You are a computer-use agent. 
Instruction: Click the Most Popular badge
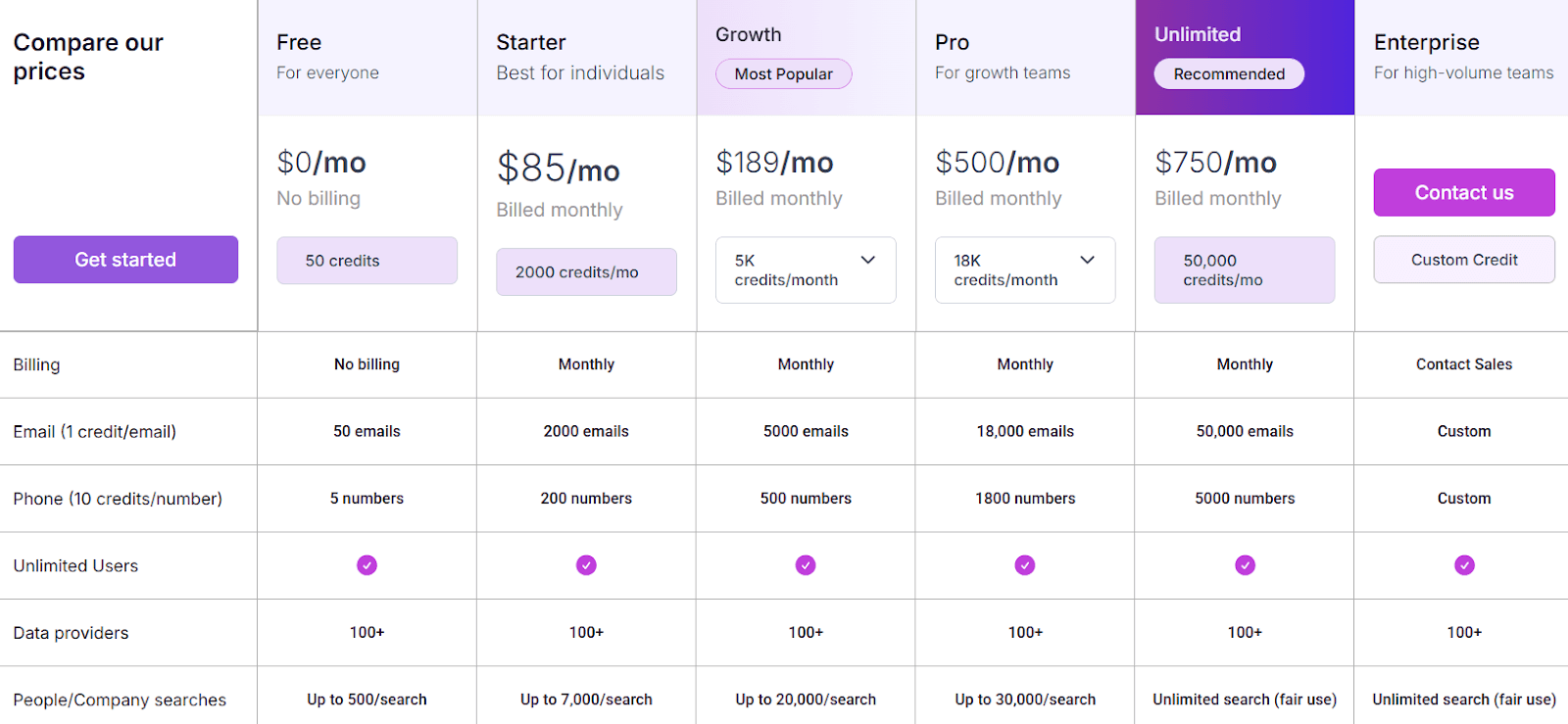784,74
